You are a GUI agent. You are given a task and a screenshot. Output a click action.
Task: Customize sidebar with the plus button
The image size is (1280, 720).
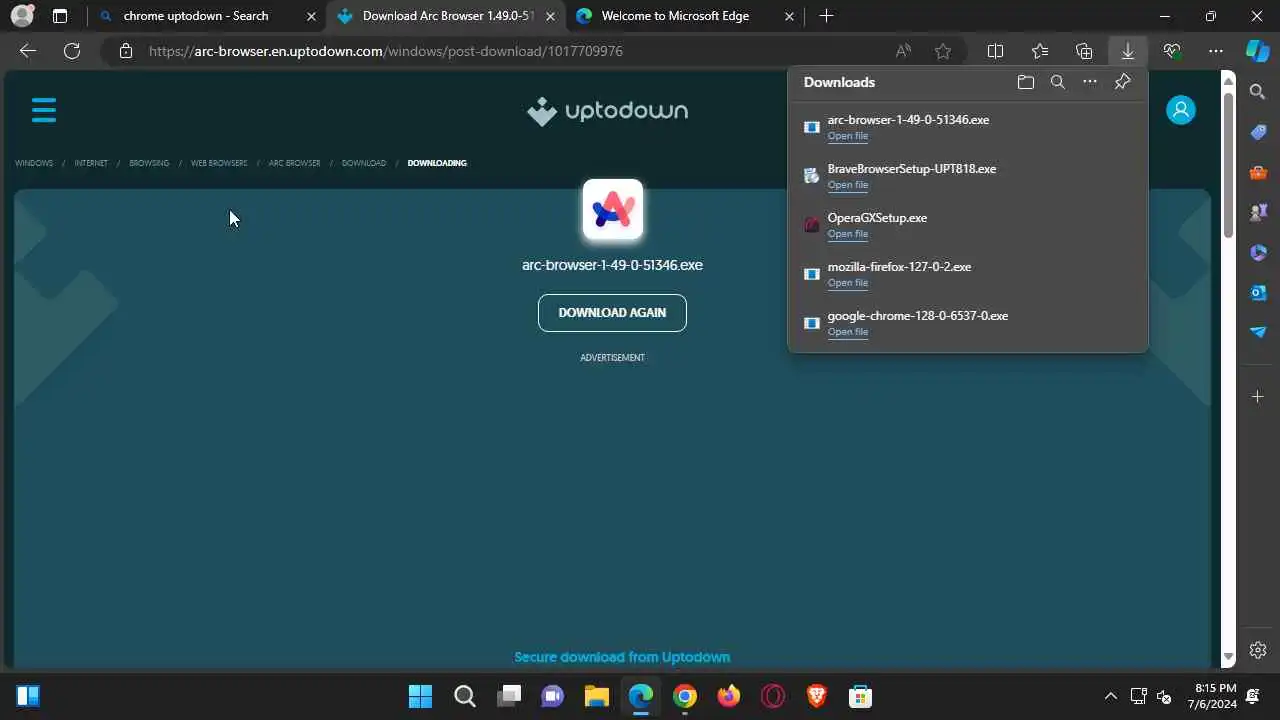(1258, 397)
